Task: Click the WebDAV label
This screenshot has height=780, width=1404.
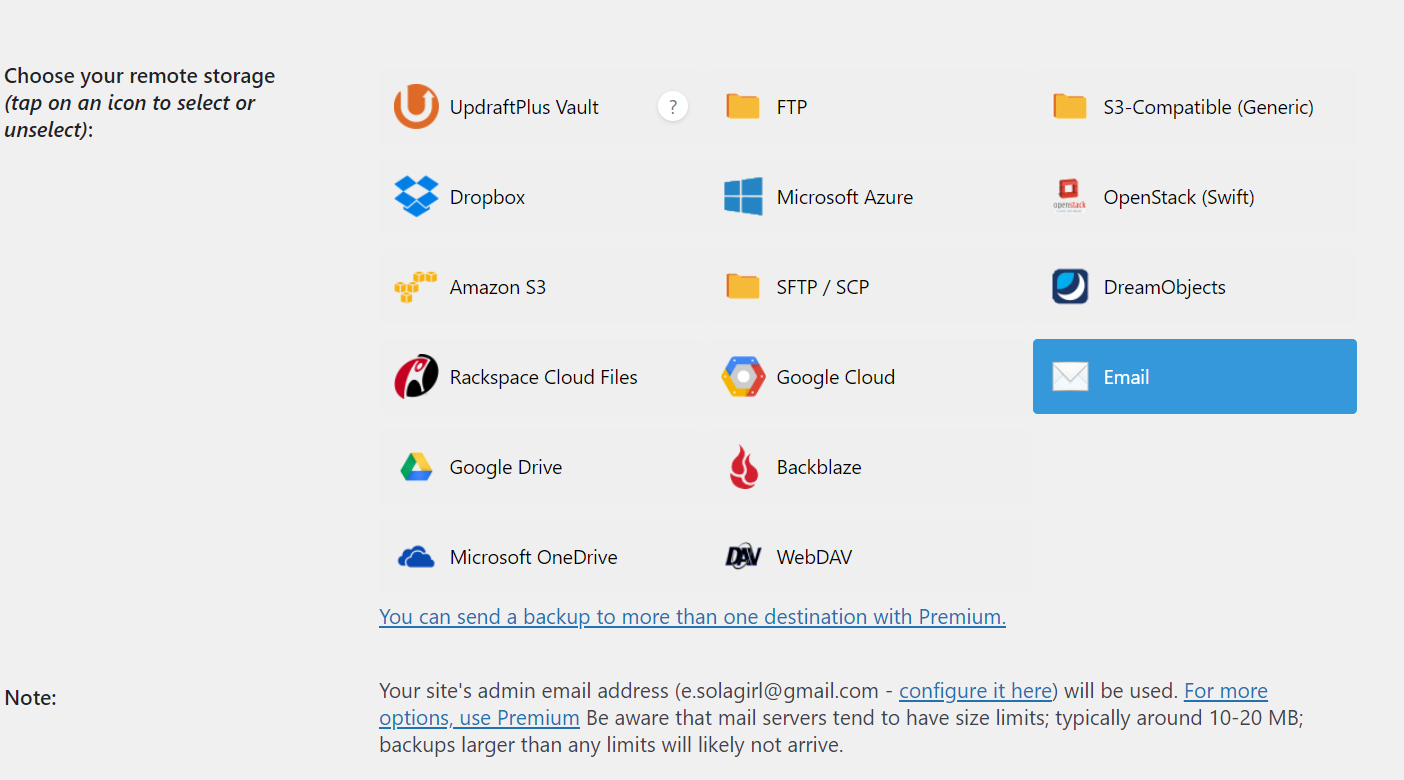Action: [814, 557]
